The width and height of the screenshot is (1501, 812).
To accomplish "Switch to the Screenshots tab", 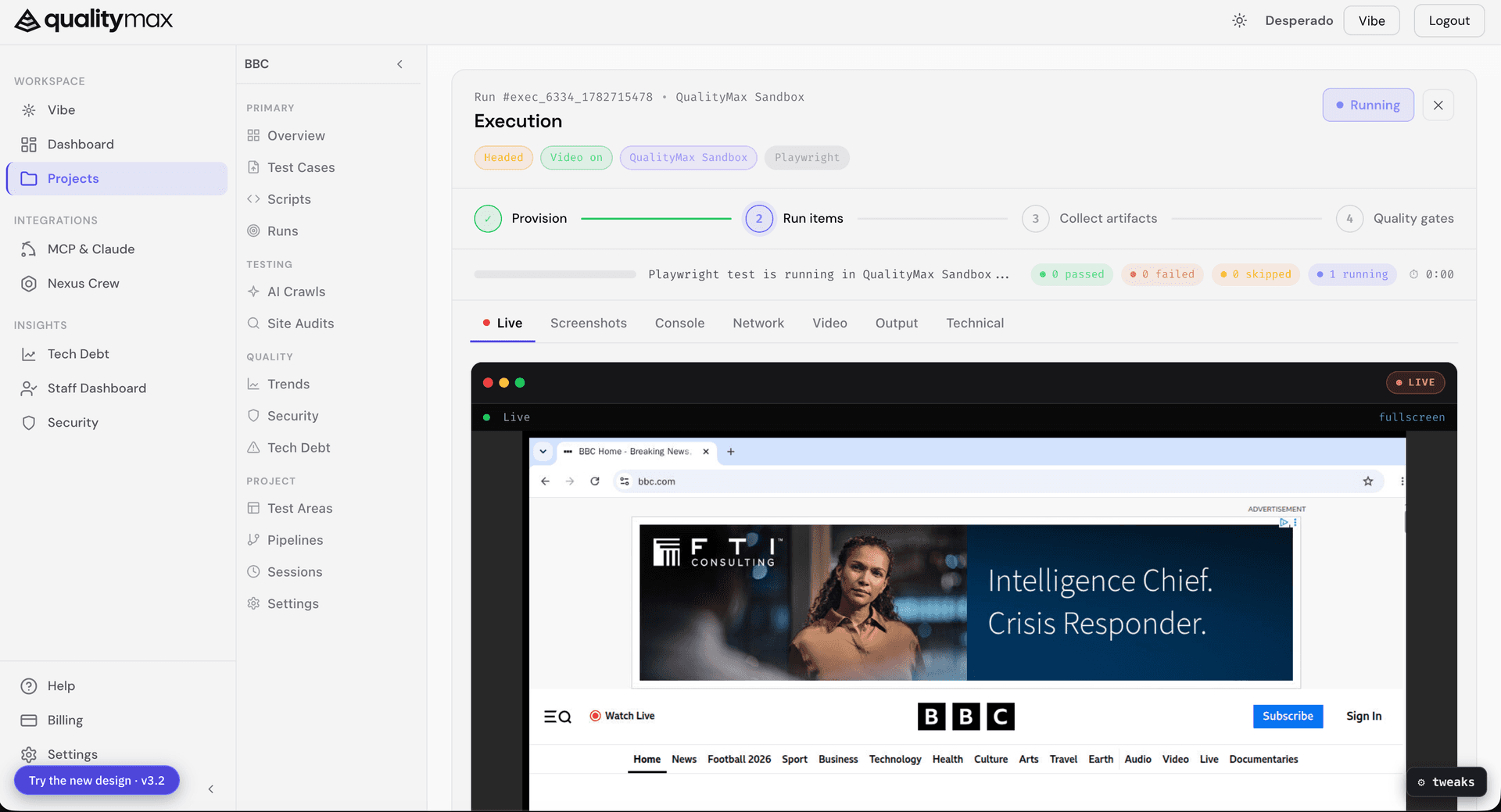I will (589, 324).
